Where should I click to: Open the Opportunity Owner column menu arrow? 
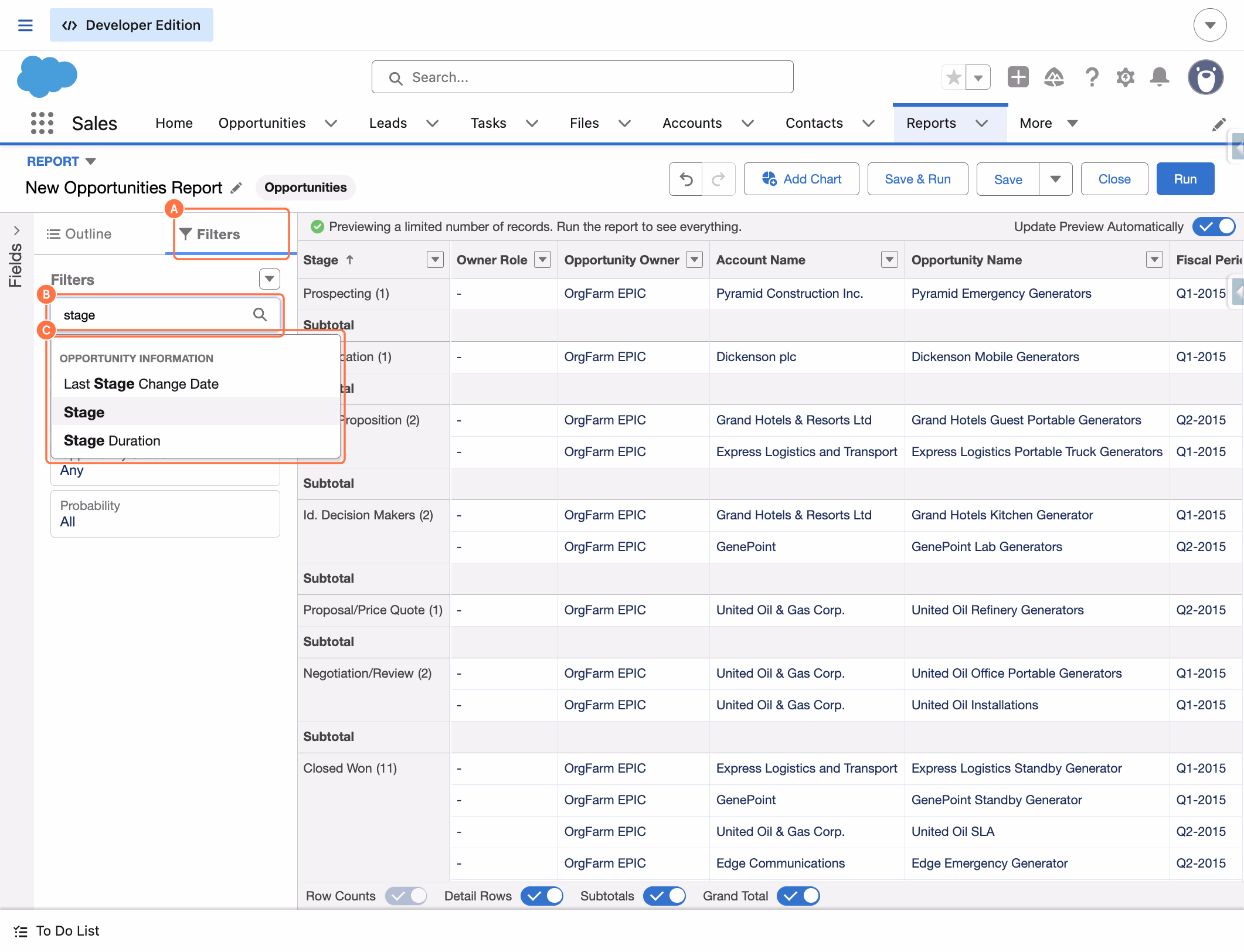[x=695, y=260]
